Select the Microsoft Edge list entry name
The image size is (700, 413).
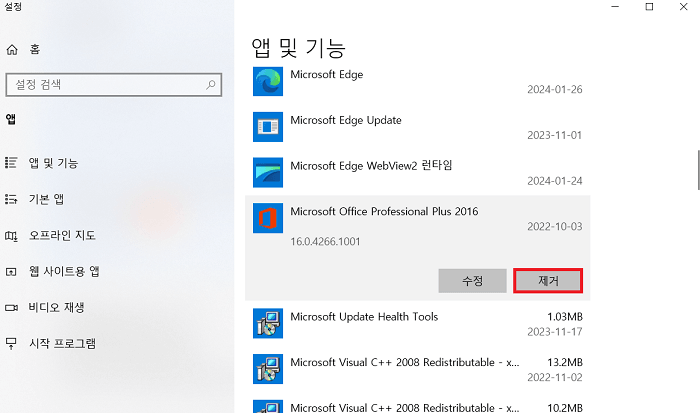tap(327, 75)
